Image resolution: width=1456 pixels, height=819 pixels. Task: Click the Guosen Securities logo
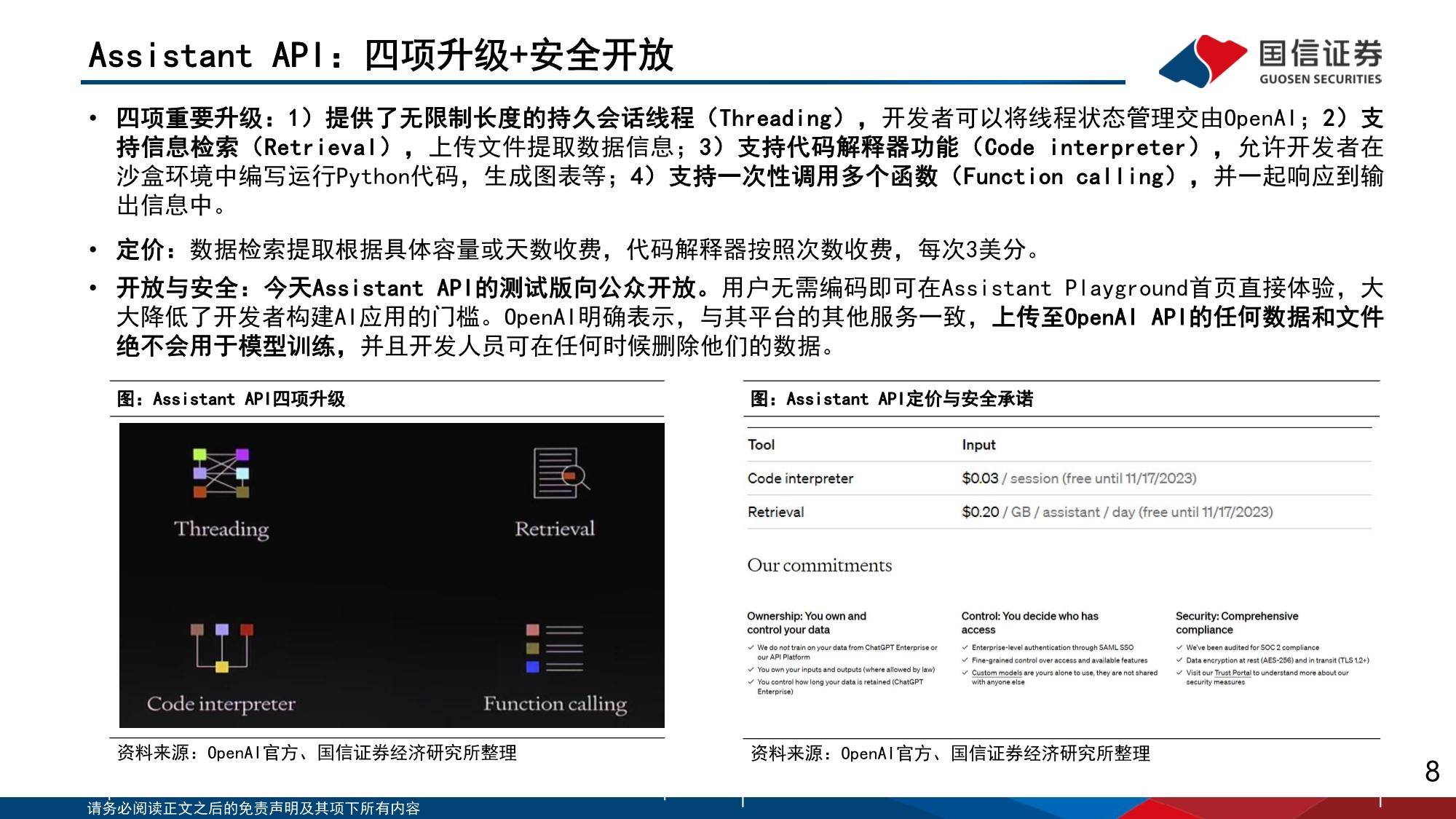(1270, 61)
